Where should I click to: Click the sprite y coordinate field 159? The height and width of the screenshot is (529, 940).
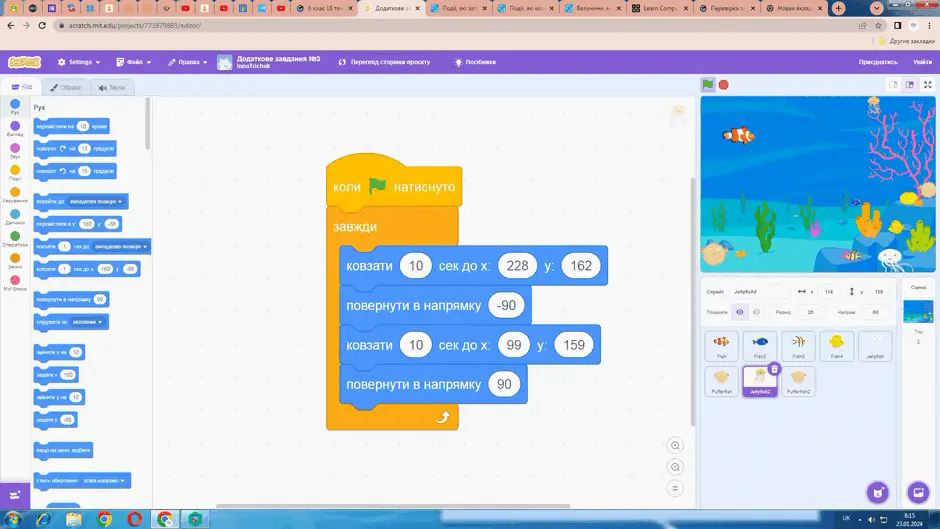(x=879, y=291)
